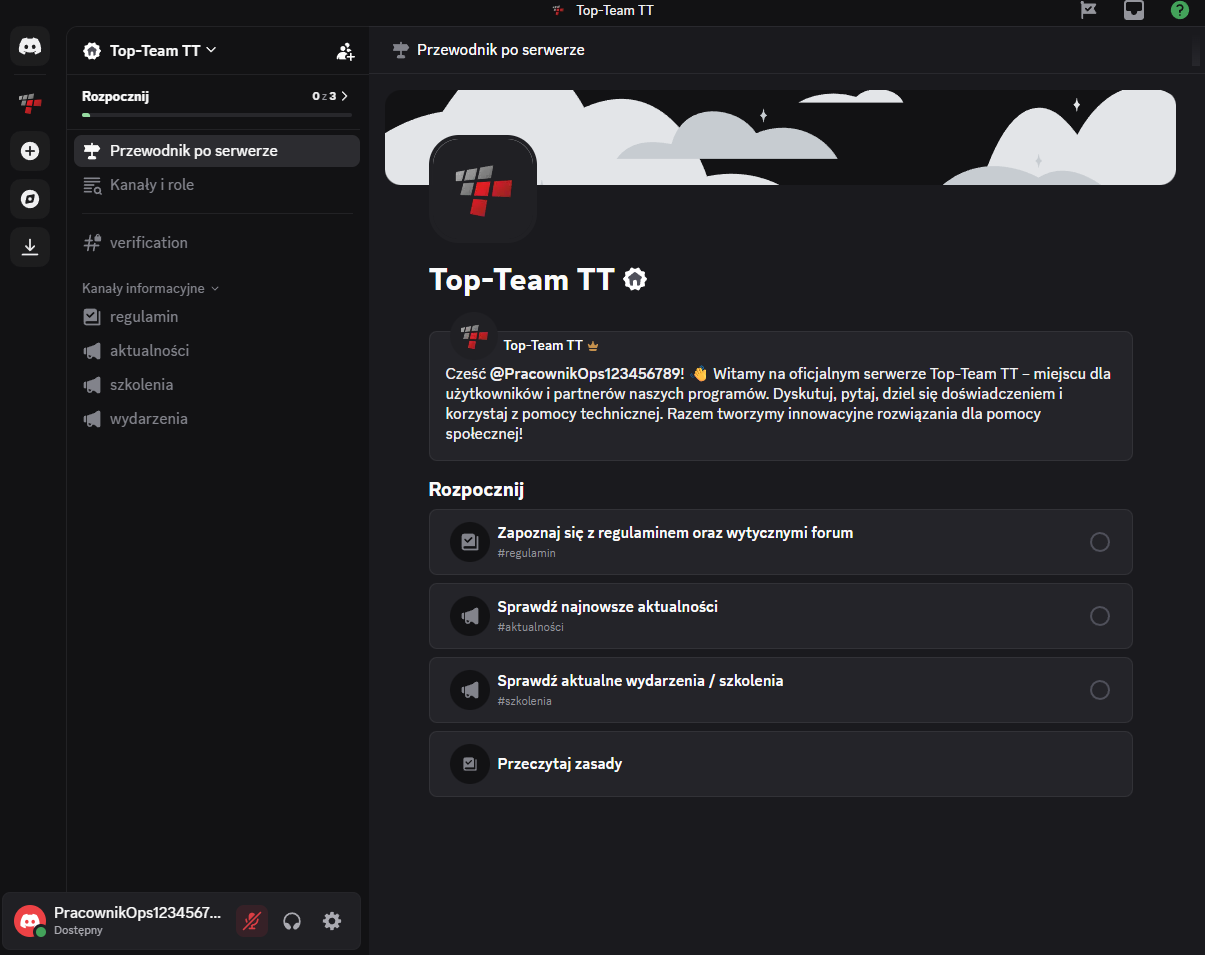Open the Inbox icon in title bar
The width and height of the screenshot is (1205, 955).
point(1134,10)
